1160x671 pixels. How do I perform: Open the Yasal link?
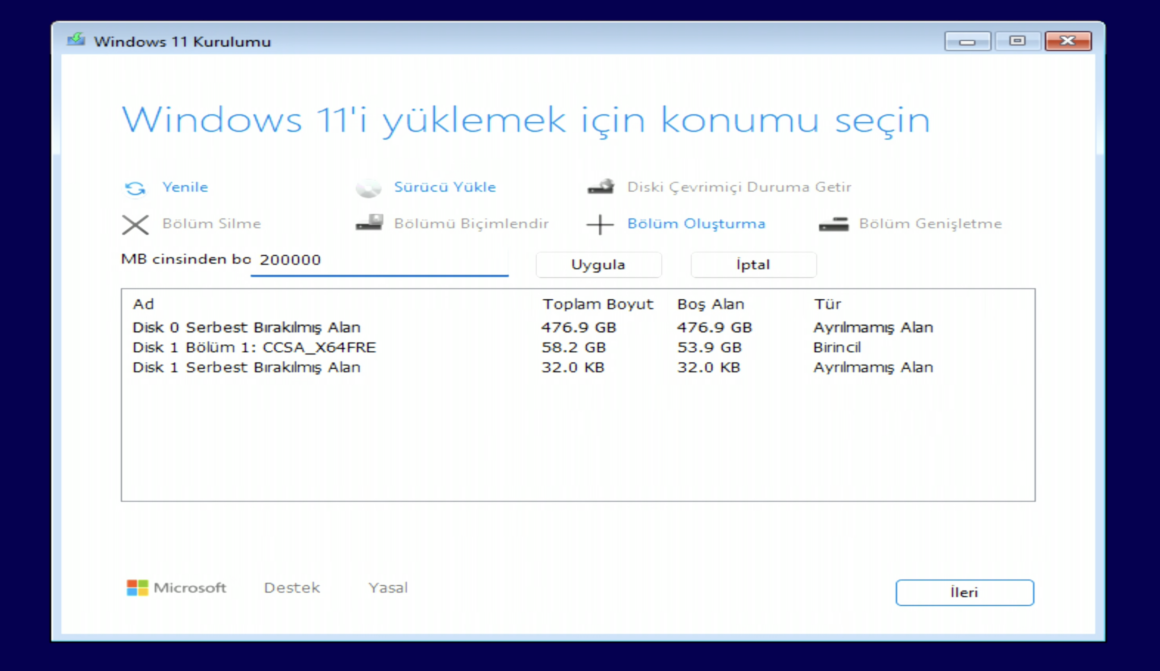[388, 587]
